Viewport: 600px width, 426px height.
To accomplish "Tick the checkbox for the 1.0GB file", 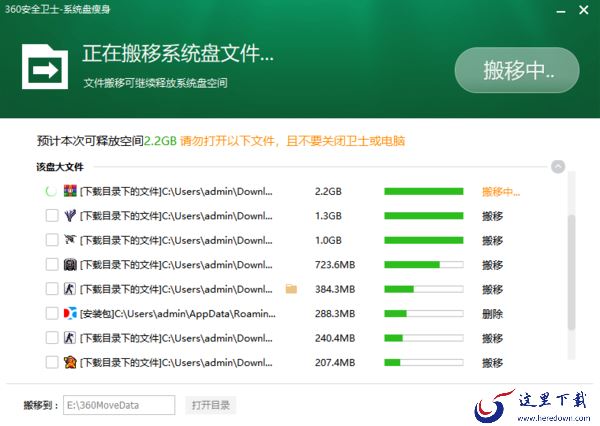I will 52,240.
